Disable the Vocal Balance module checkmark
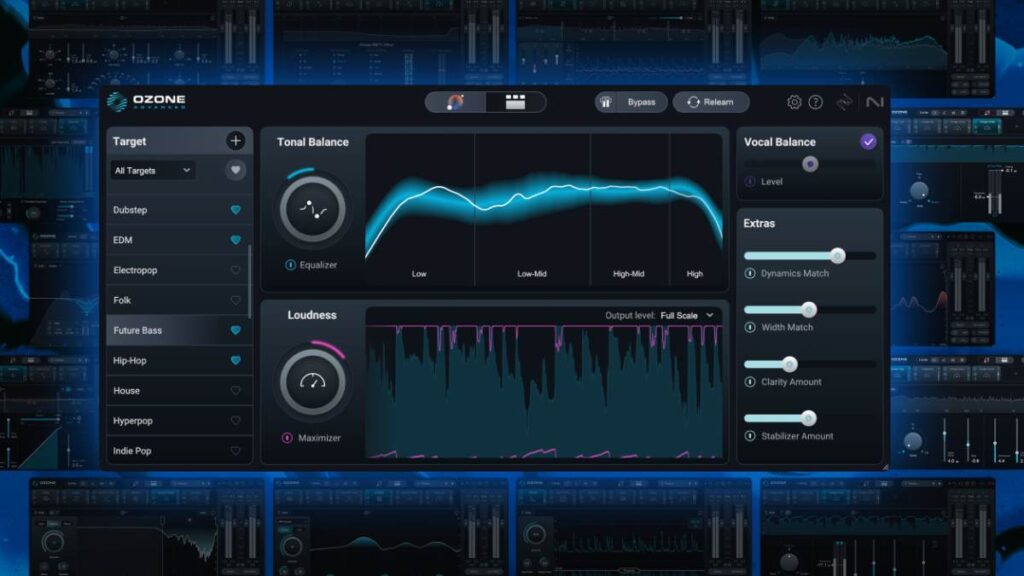This screenshot has height=576, width=1024. tap(869, 142)
